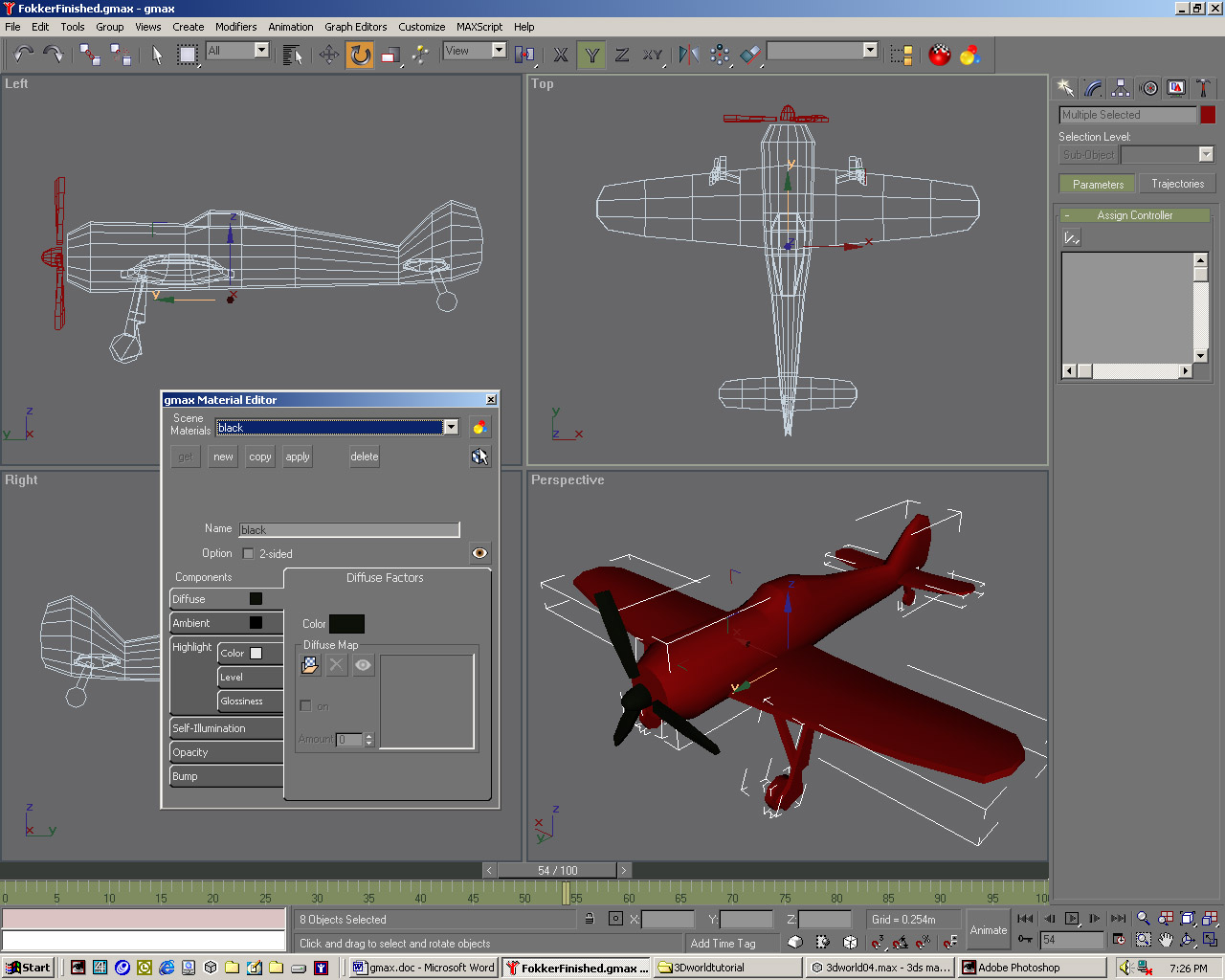Open the Hierarchy command panel tab

click(1121, 88)
